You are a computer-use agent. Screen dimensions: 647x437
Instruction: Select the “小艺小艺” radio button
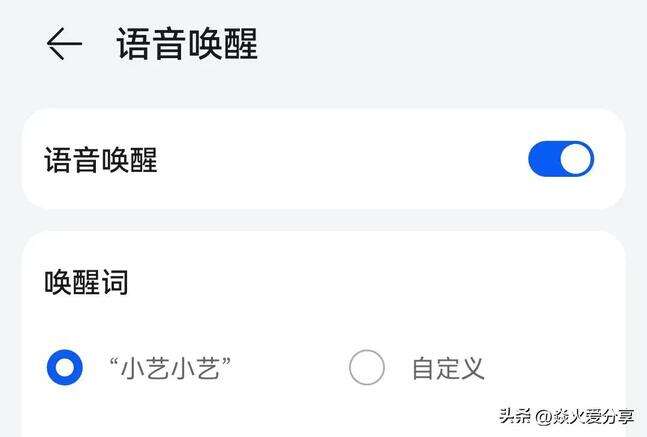coord(65,368)
